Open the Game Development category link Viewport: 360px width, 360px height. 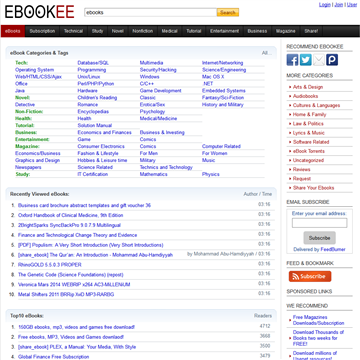click(x=161, y=91)
